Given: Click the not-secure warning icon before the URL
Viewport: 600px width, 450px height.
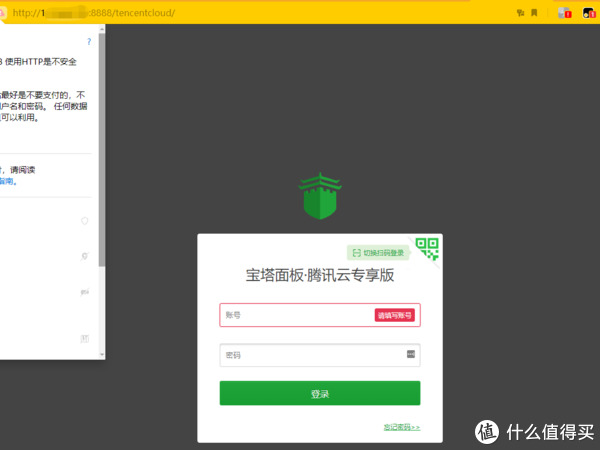Looking at the screenshot, I should (2, 13).
